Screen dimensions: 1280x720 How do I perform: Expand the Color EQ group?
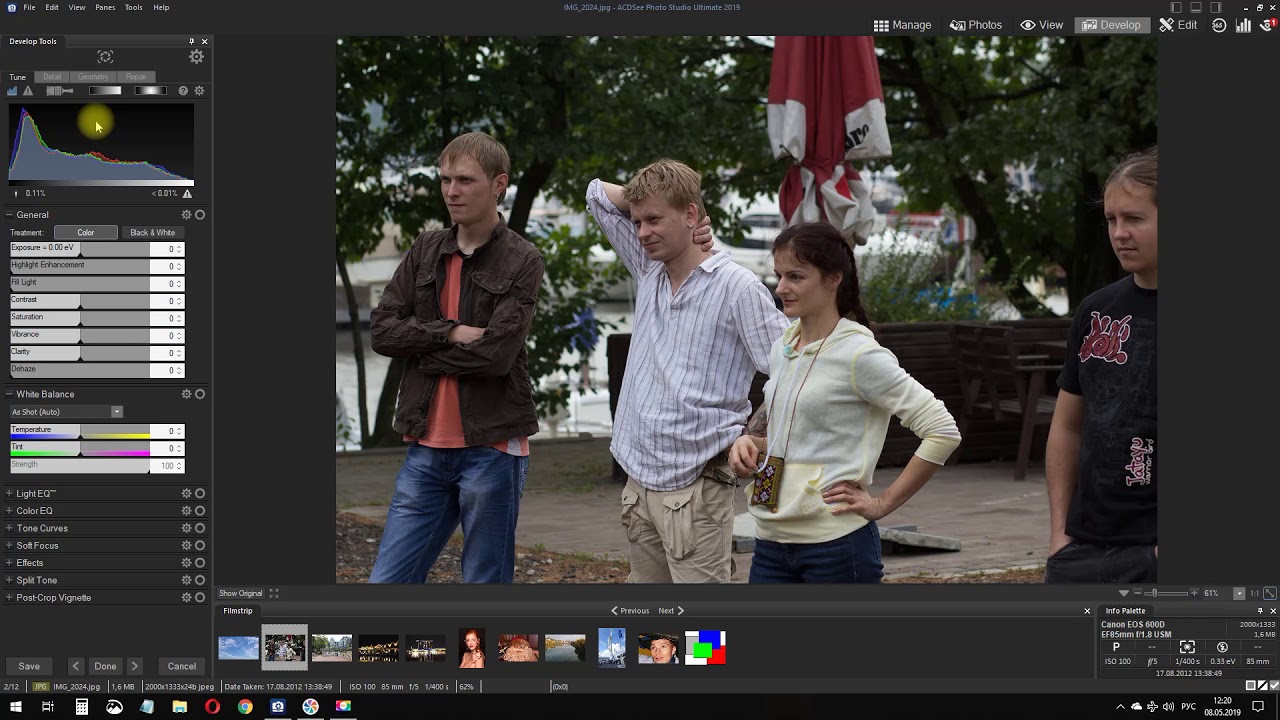coord(9,511)
